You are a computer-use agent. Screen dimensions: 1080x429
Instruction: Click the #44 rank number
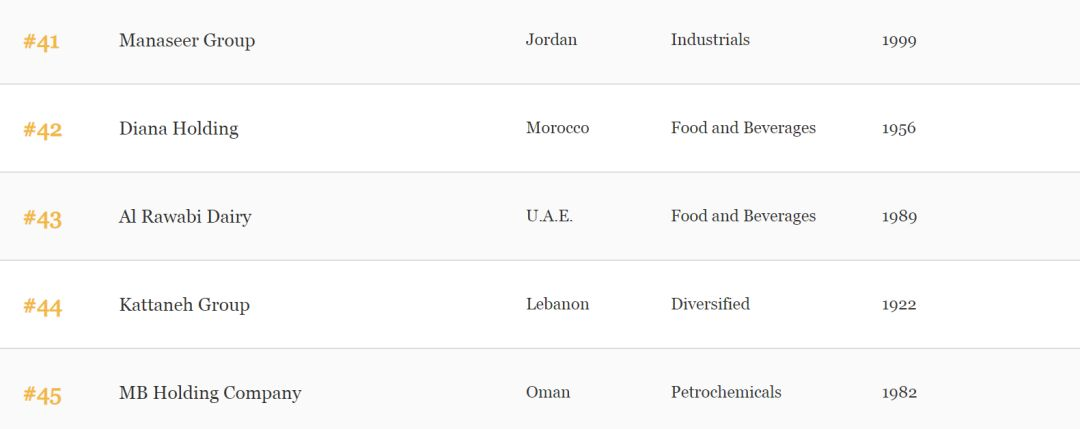(43, 306)
